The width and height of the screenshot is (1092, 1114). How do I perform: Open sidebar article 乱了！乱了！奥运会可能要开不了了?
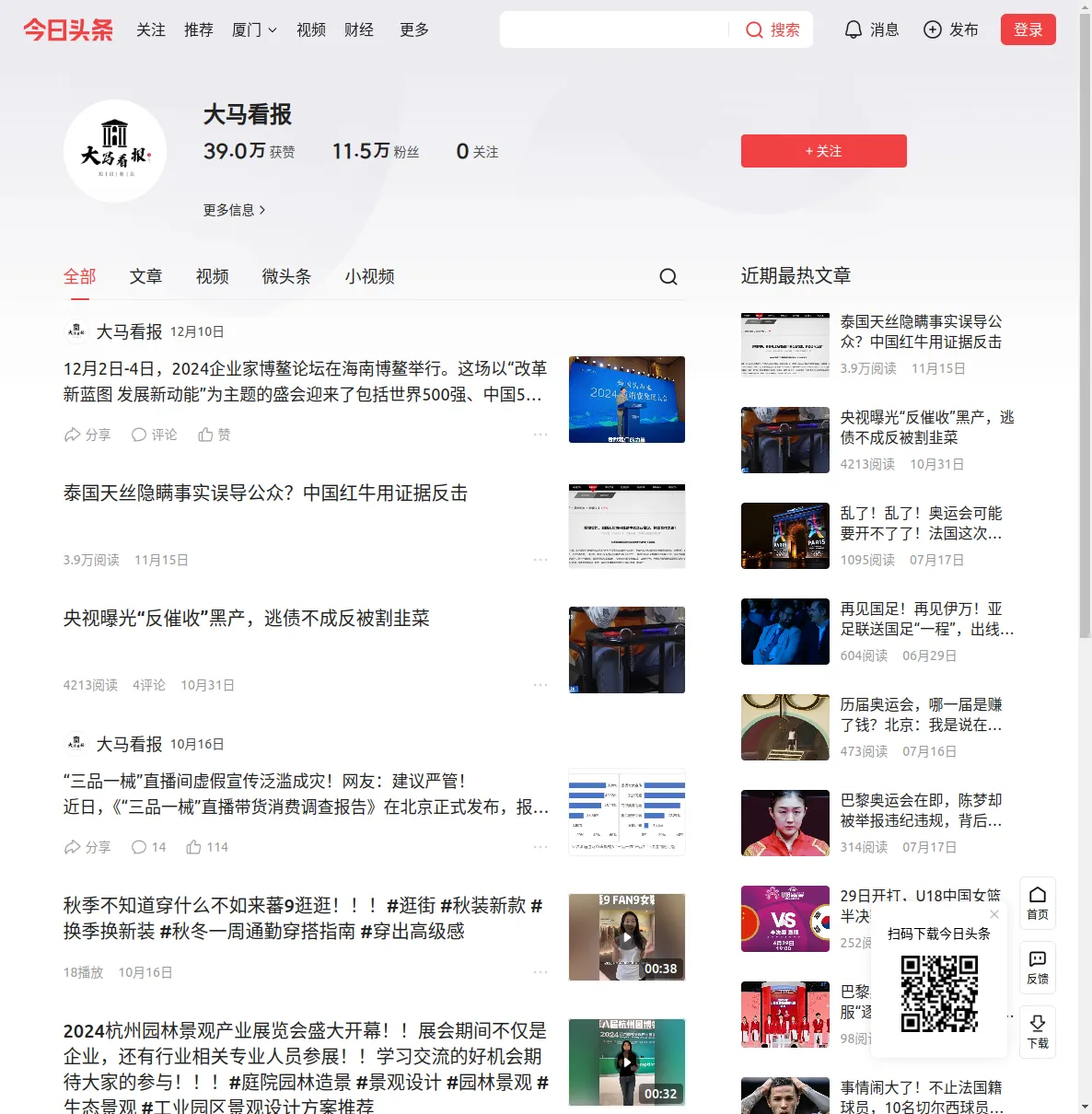click(922, 523)
